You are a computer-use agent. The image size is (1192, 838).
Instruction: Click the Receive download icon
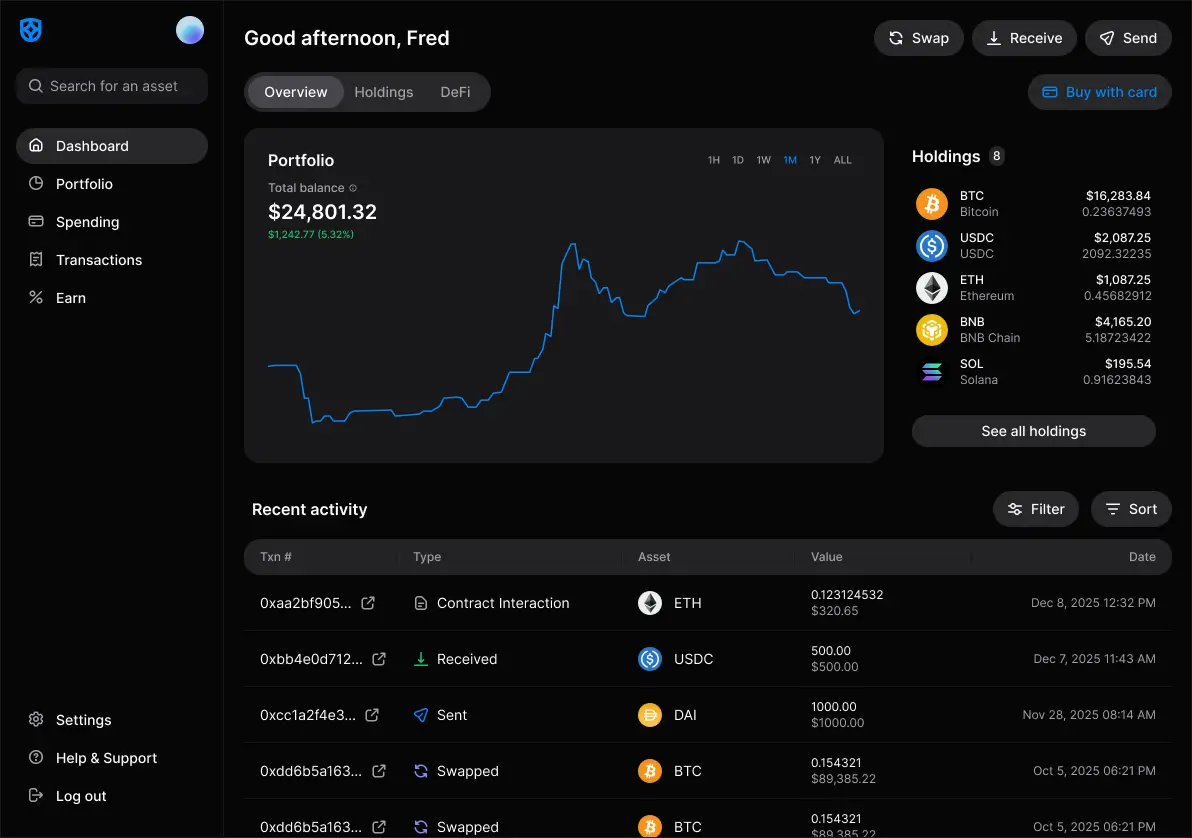tap(992, 37)
